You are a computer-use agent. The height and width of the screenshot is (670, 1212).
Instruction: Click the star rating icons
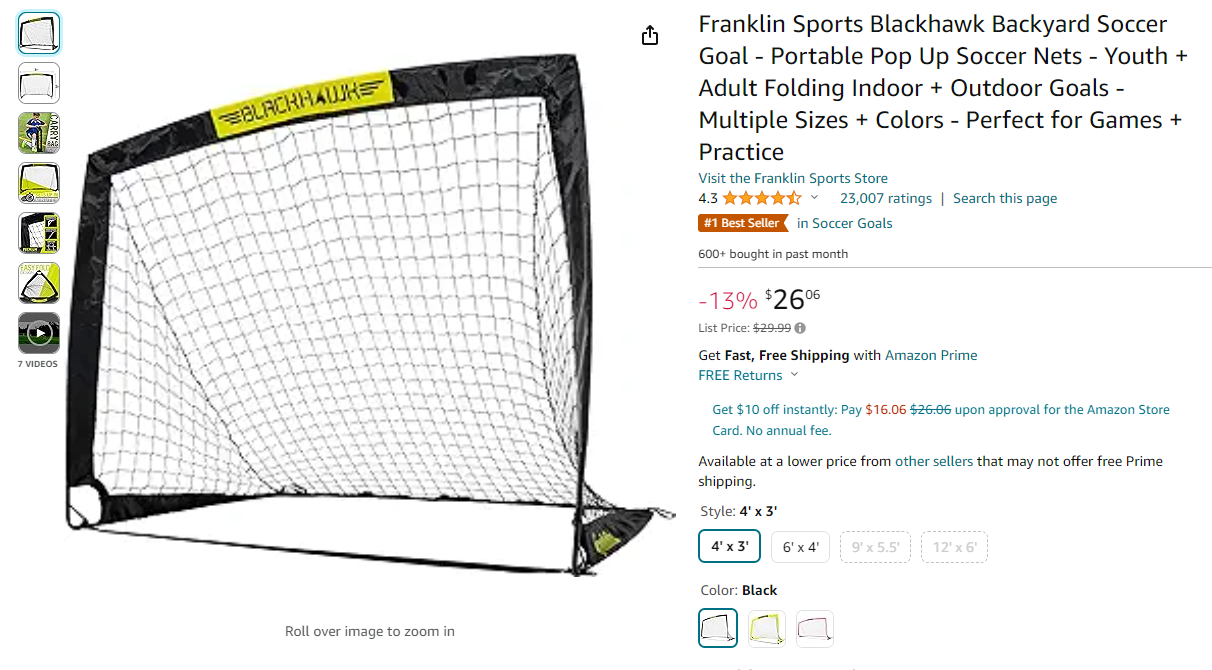coord(762,198)
